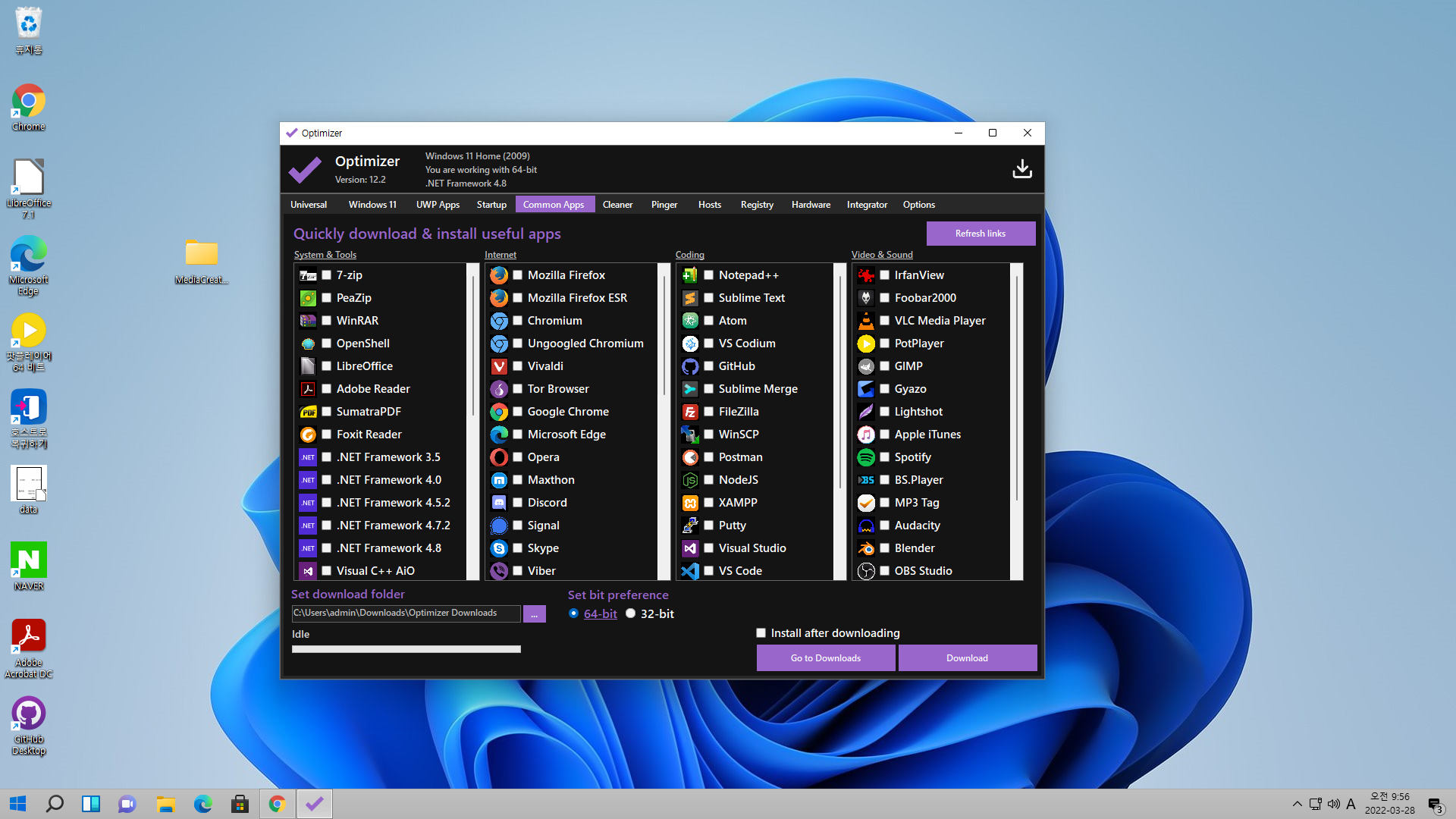Click the Go to Downloads button

pyautogui.click(x=826, y=658)
